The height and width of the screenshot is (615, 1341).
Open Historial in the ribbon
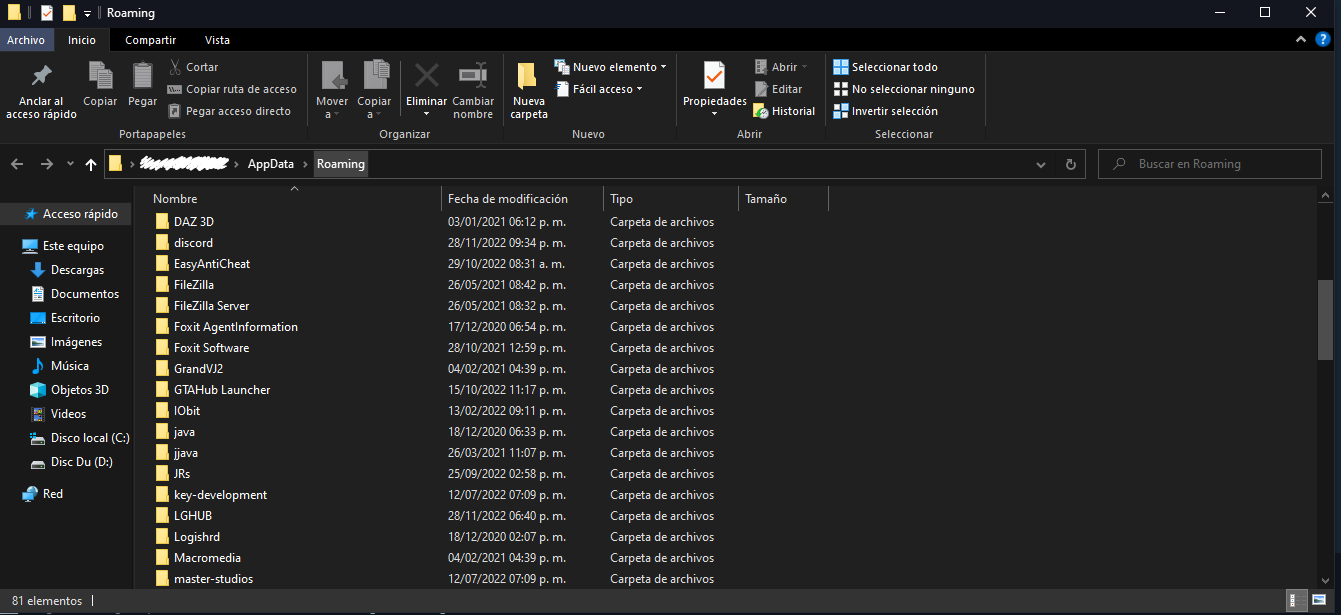point(784,111)
